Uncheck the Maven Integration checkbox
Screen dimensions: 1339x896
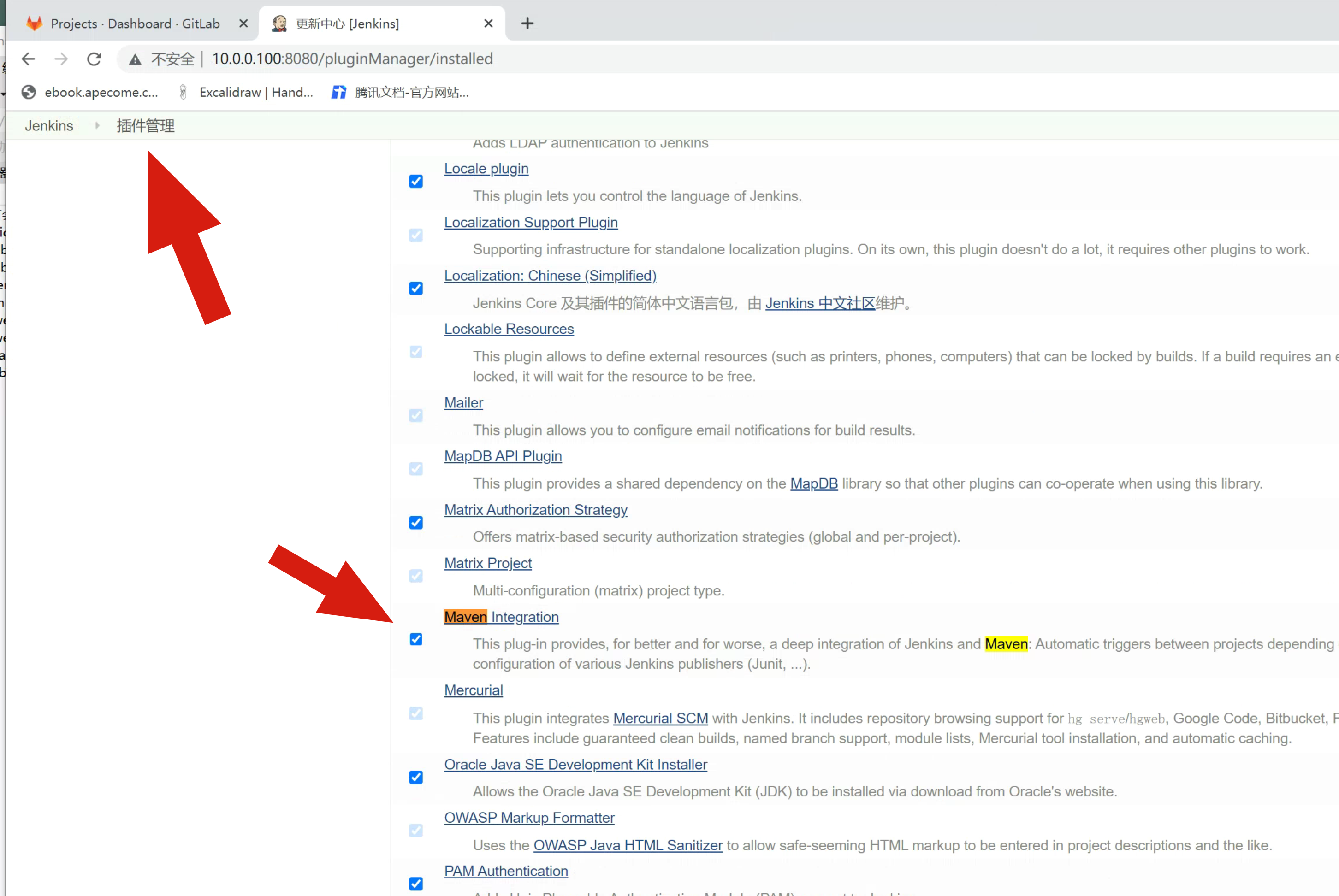tap(416, 639)
